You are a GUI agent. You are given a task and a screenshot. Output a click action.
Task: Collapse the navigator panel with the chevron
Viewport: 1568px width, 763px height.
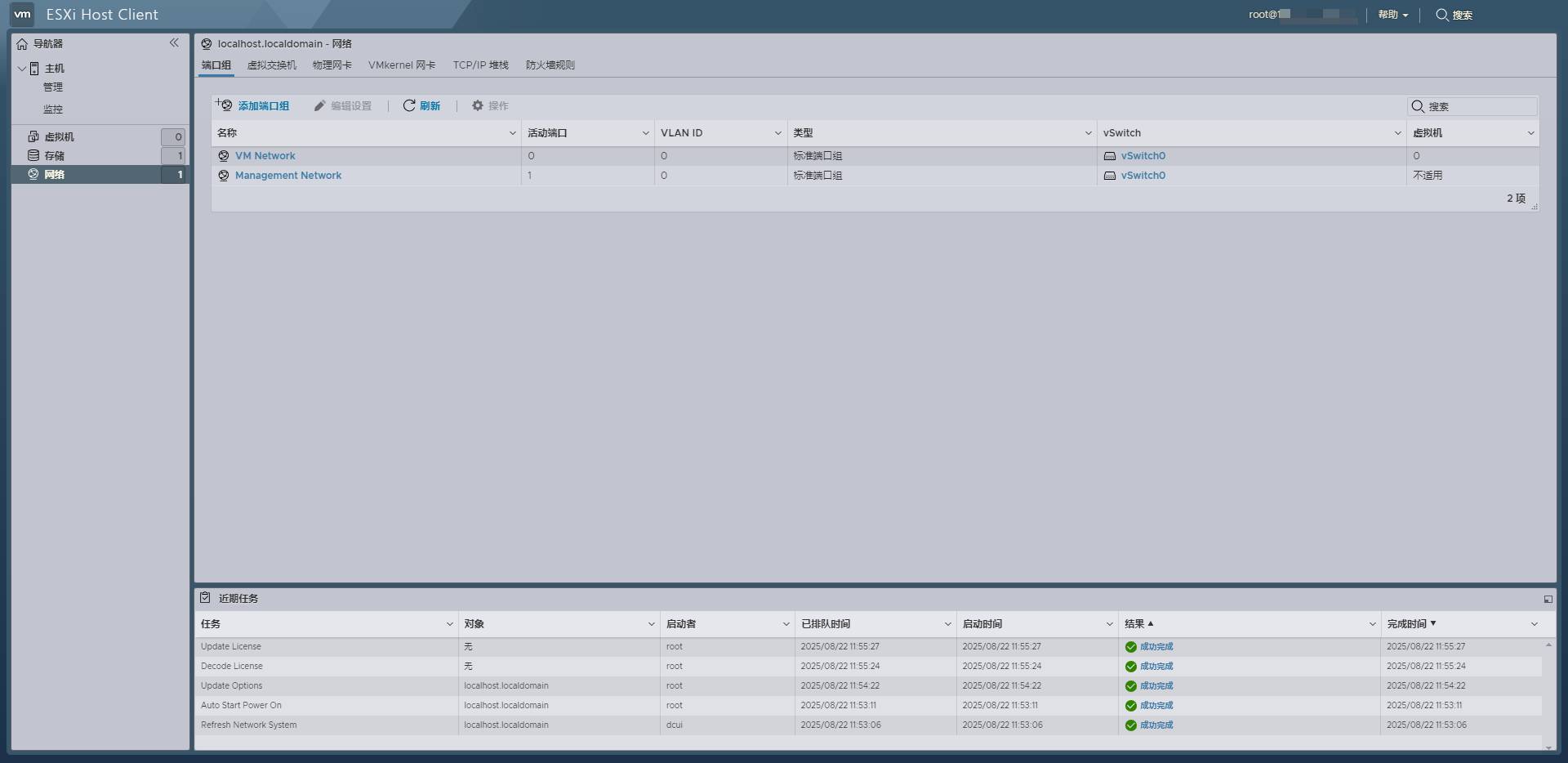point(174,42)
